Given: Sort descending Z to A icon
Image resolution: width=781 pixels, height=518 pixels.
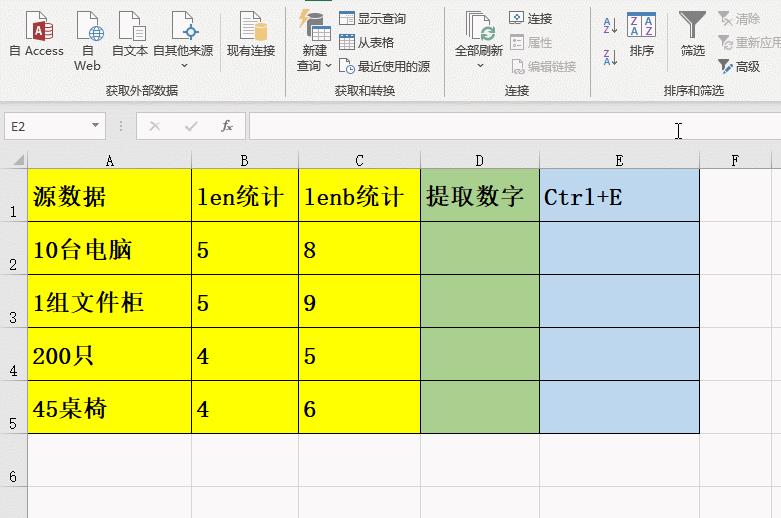Looking at the screenshot, I should 610,56.
